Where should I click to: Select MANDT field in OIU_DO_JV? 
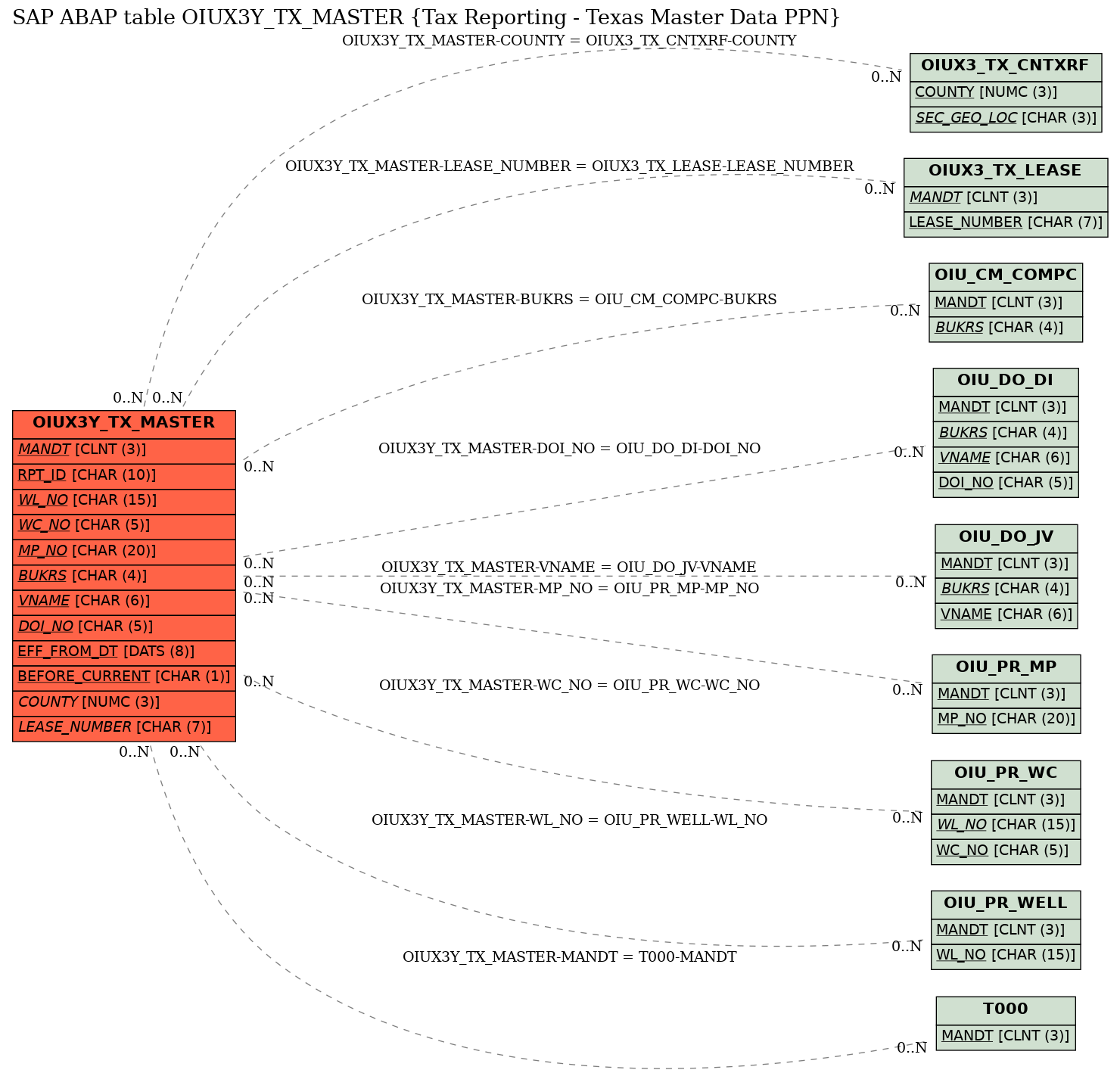1006,564
